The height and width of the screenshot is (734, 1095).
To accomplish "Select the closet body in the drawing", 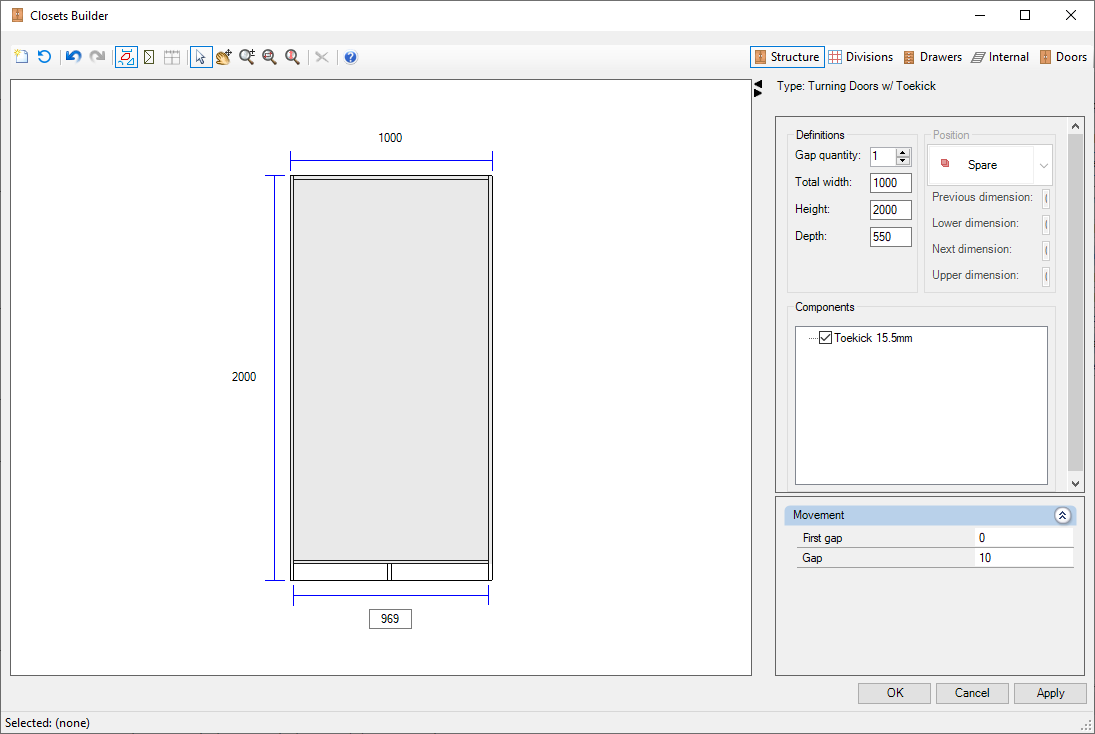I will click(391, 369).
